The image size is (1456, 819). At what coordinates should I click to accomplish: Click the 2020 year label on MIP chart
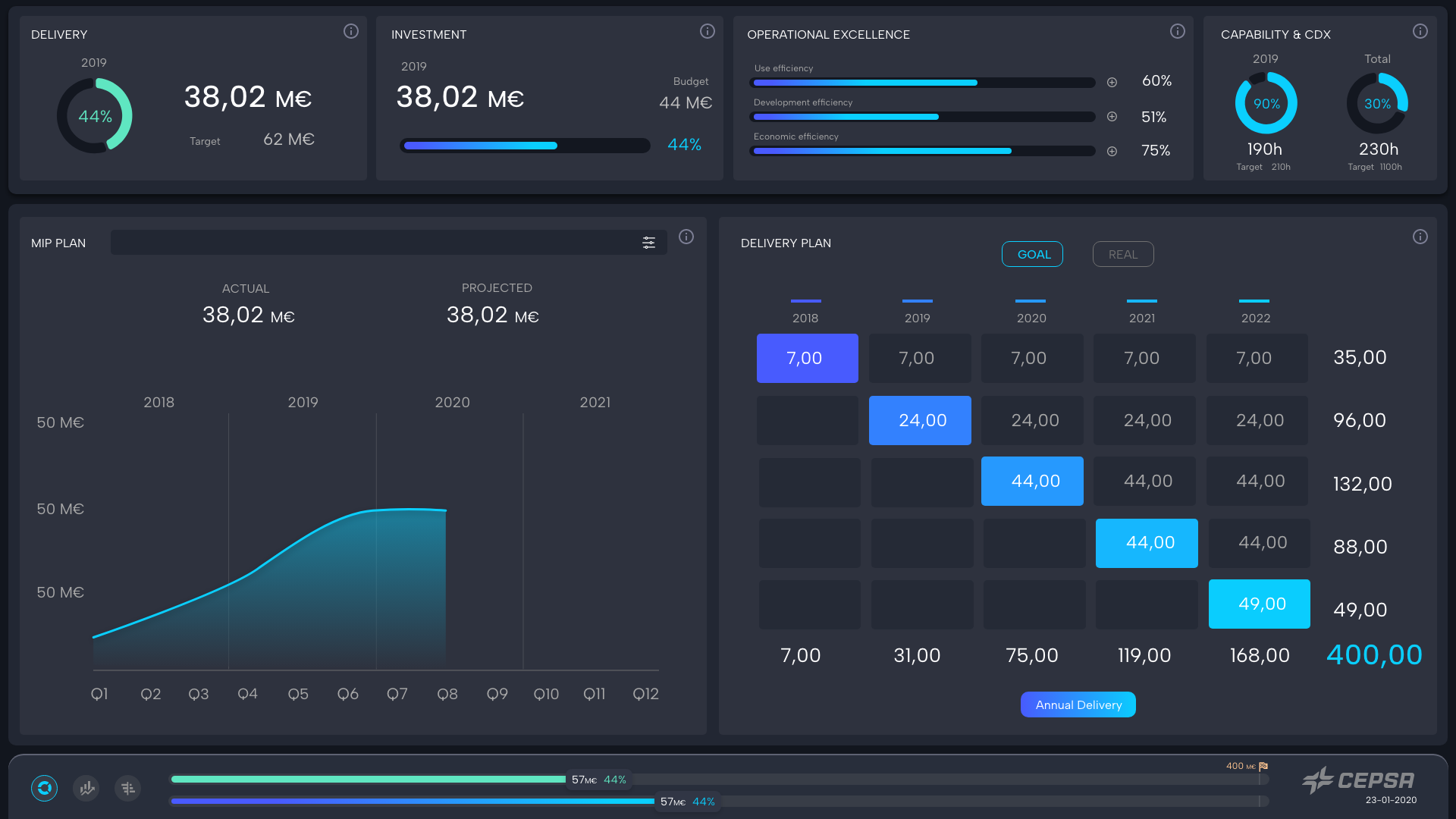(453, 402)
